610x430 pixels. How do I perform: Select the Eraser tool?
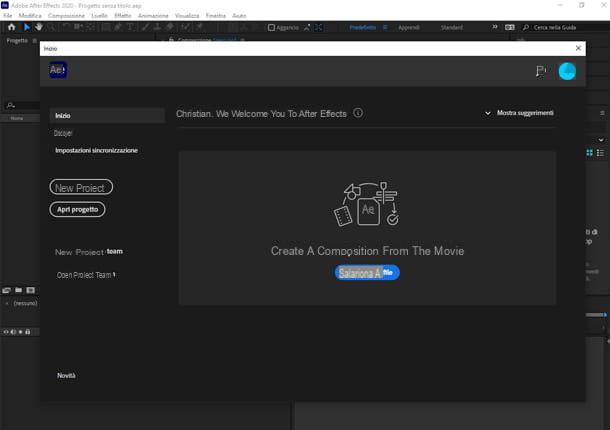(170, 27)
